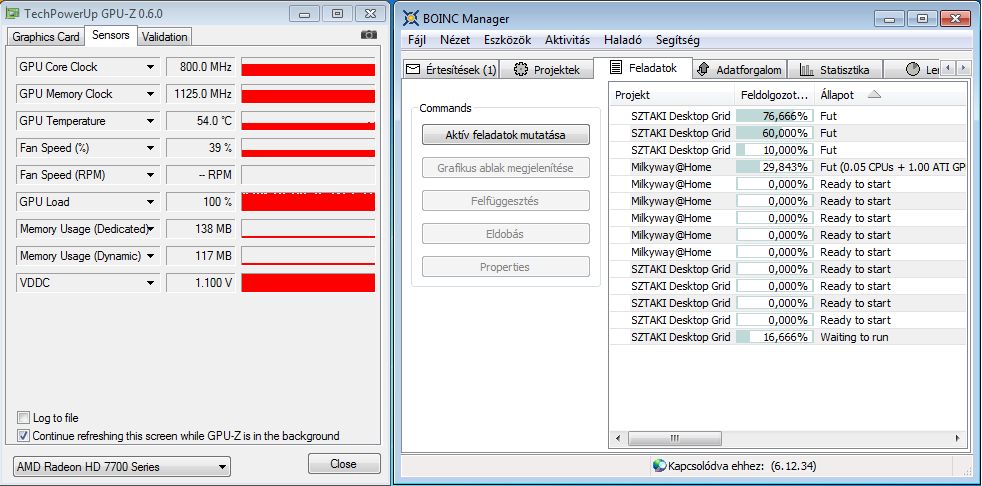This screenshot has width=982, height=486.
Task: Click the task list horizontal scrollbar thumb
Action: (674, 438)
